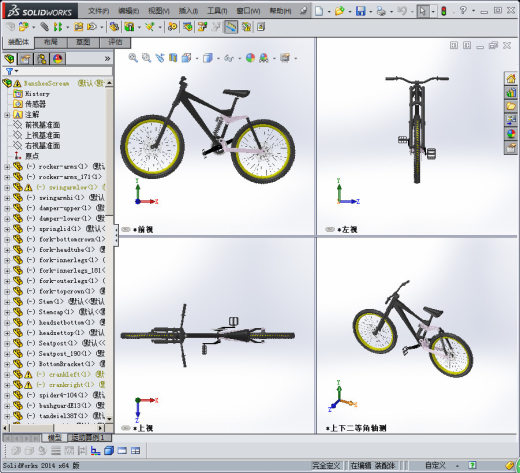Open the DisplayManager color ball tab
Image resolution: width=520 pixels, height=473 pixels.
click(x=58, y=59)
